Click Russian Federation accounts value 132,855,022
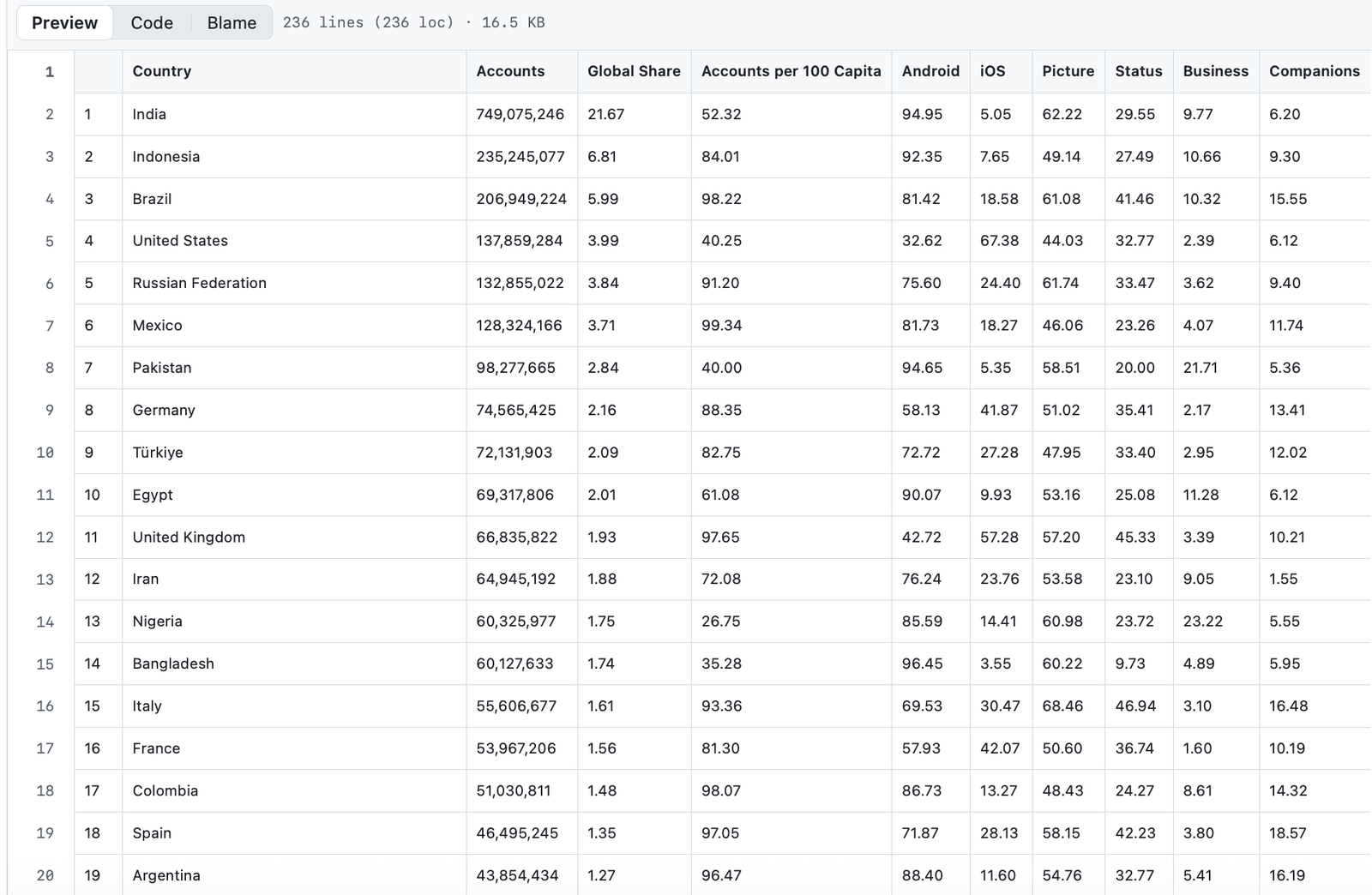Image resolution: width=1372 pixels, height=895 pixels. point(520,283)
